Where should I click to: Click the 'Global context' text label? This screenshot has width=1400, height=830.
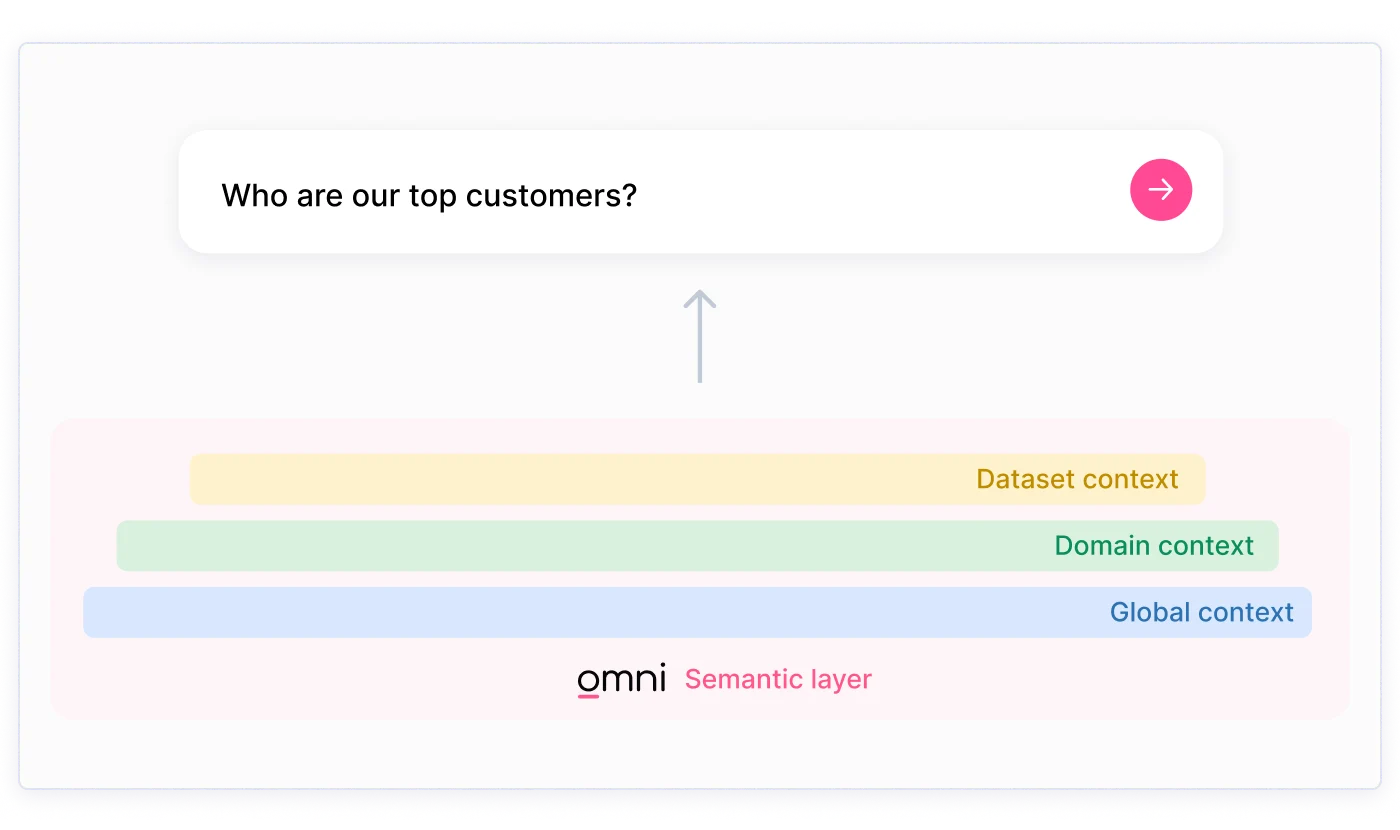point(1202,612)
